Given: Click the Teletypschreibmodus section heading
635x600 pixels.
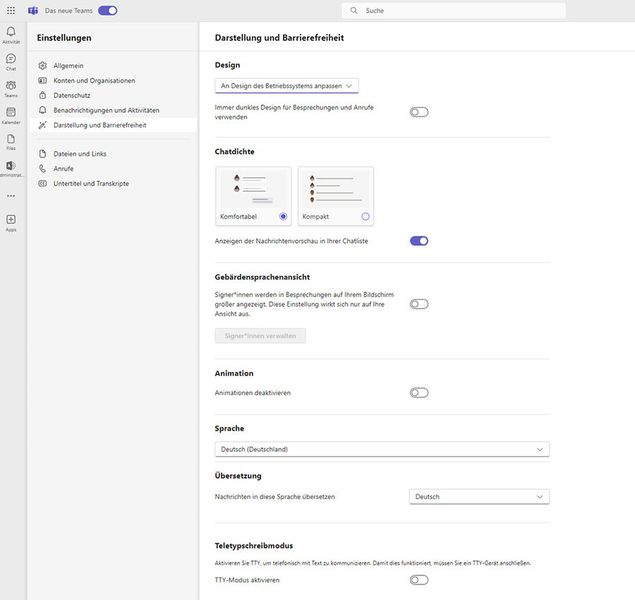Looking at the screenshot, I should click(254, 546).
